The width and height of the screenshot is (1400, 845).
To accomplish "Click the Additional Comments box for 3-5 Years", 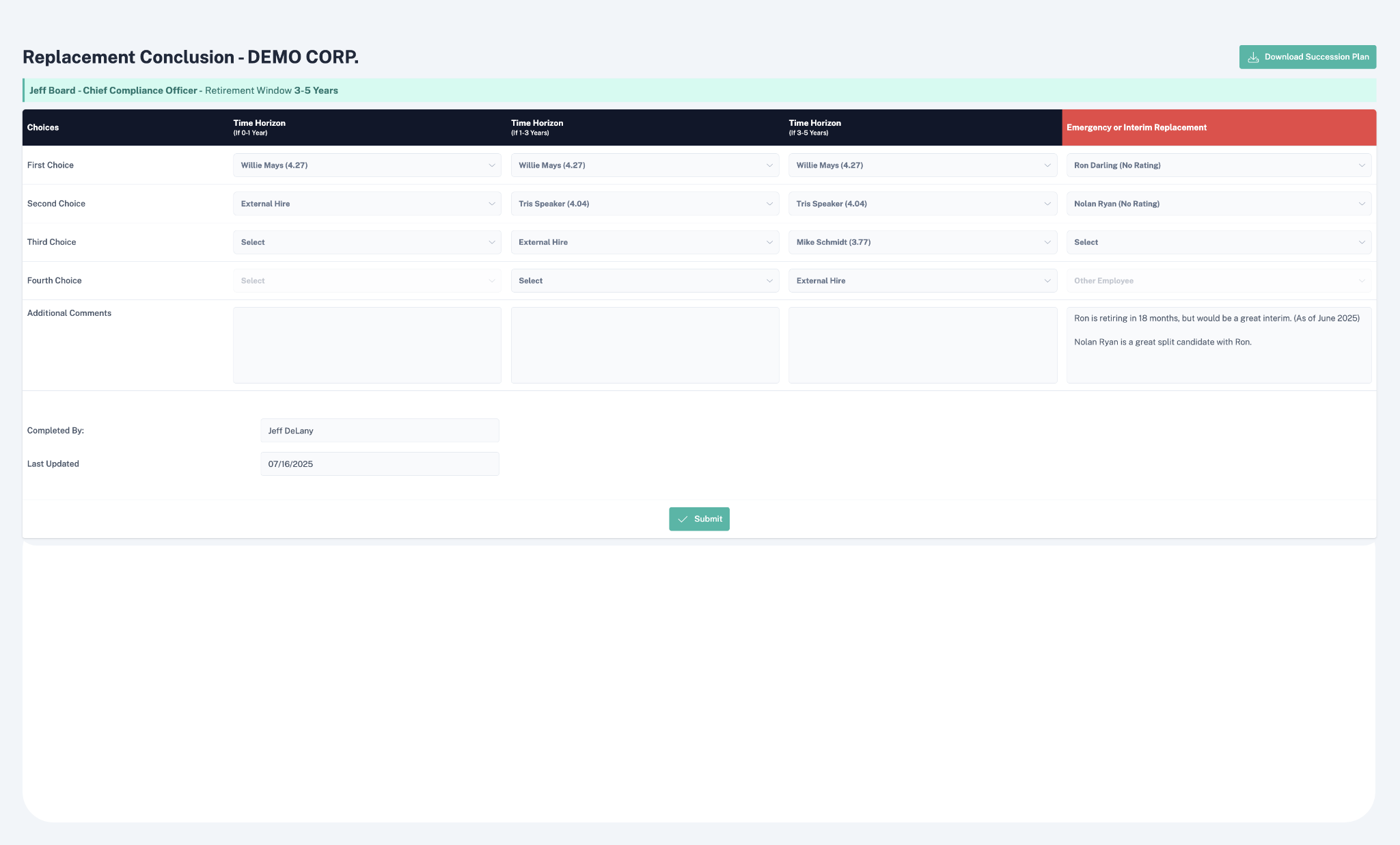I will coord(922,345).
